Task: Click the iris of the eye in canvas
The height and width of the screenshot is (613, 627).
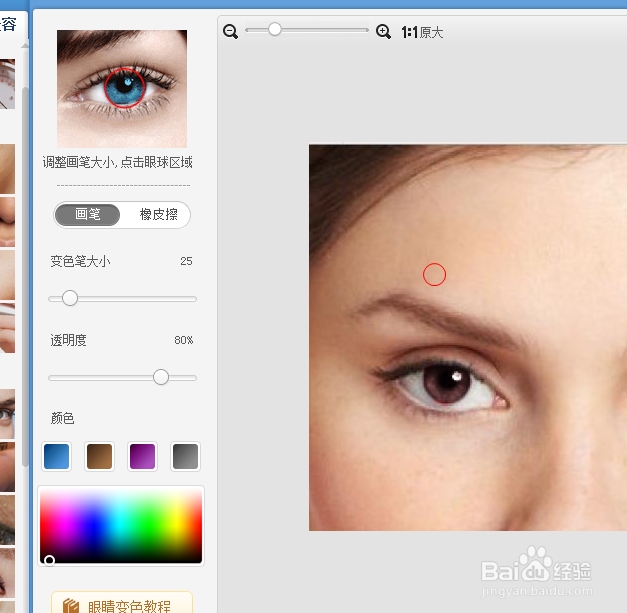Action: point(447,381)
